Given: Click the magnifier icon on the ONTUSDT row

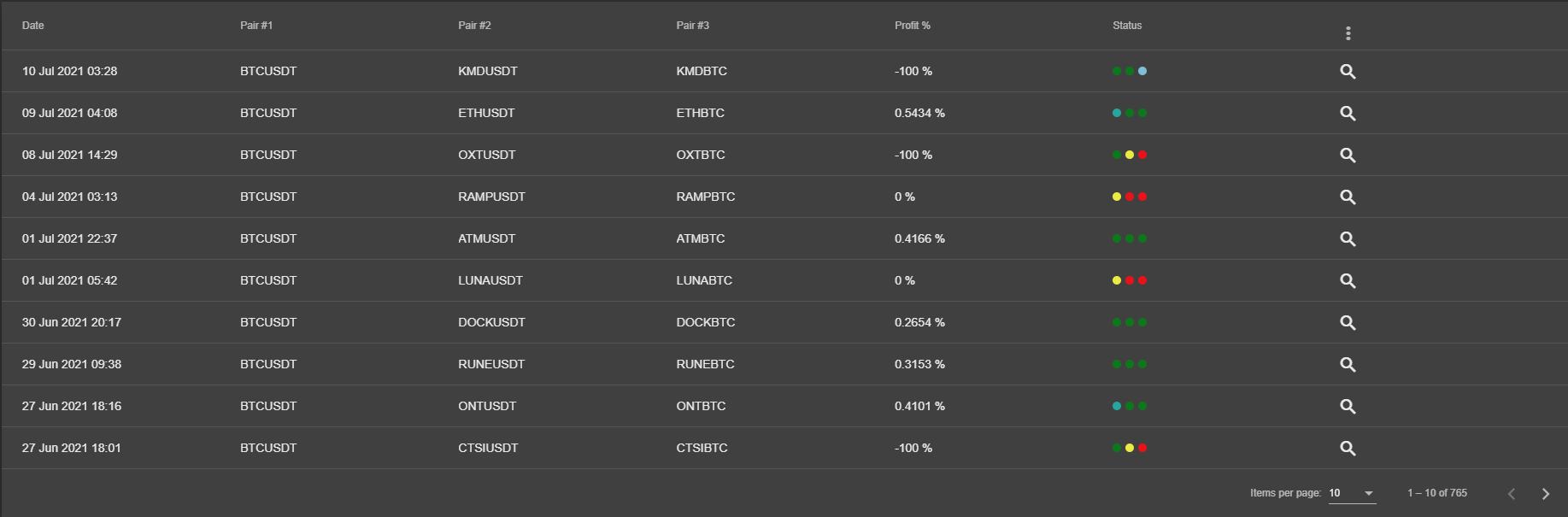Looking at the screenshot, I should (x=1348, y=407).
